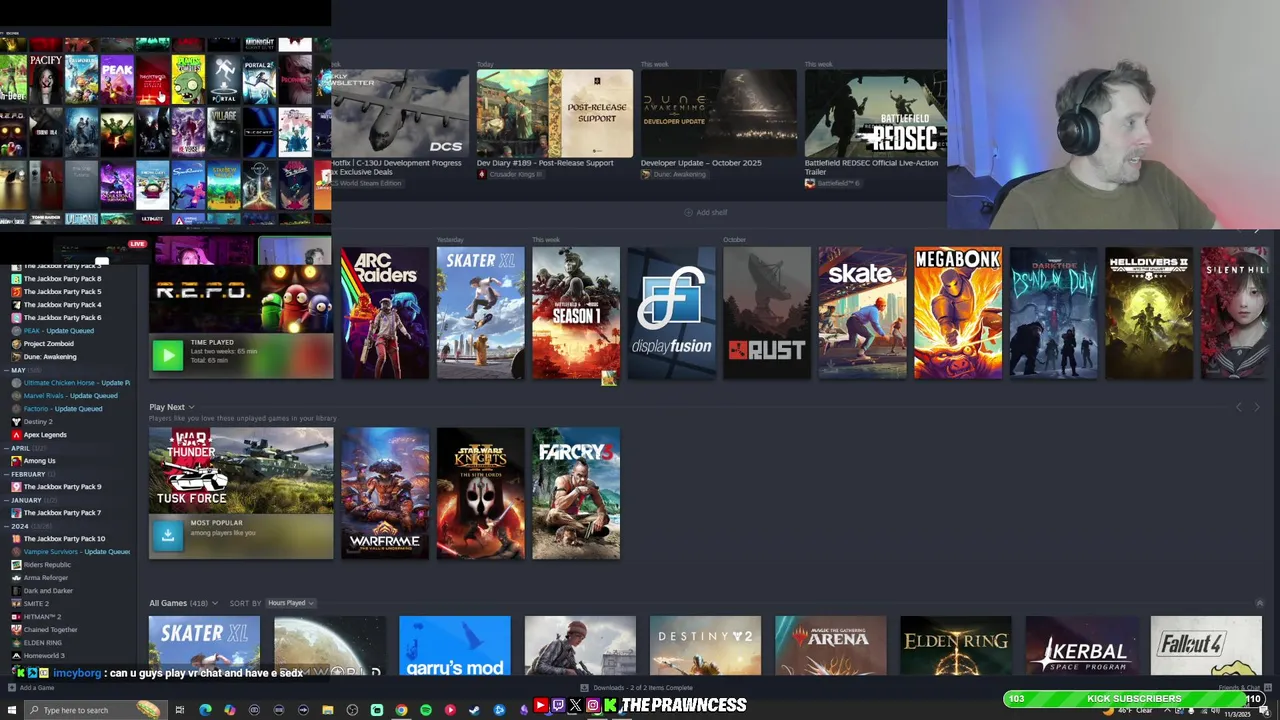Select HITMAN 2 in sidebar
The height and width of the screenshot is (720, 1280).
click(x=41, y=616)
